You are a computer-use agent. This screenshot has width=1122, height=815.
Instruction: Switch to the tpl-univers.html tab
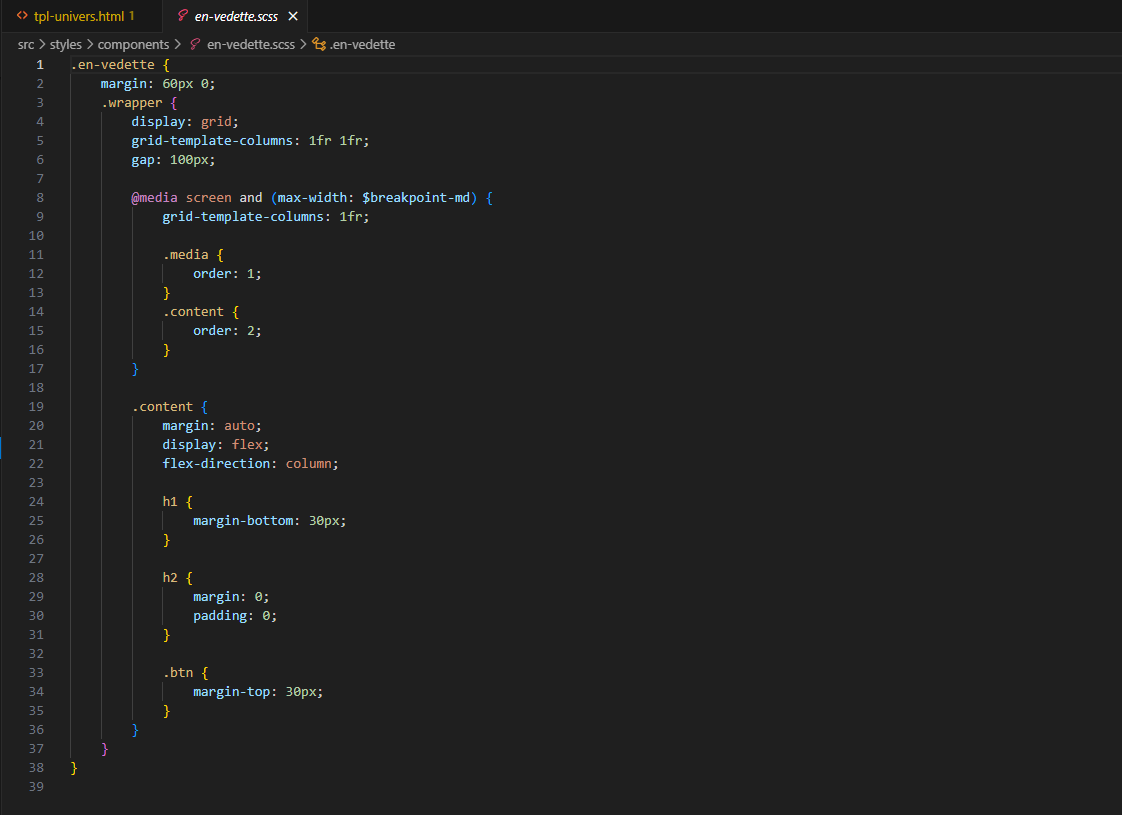[80, 16]
